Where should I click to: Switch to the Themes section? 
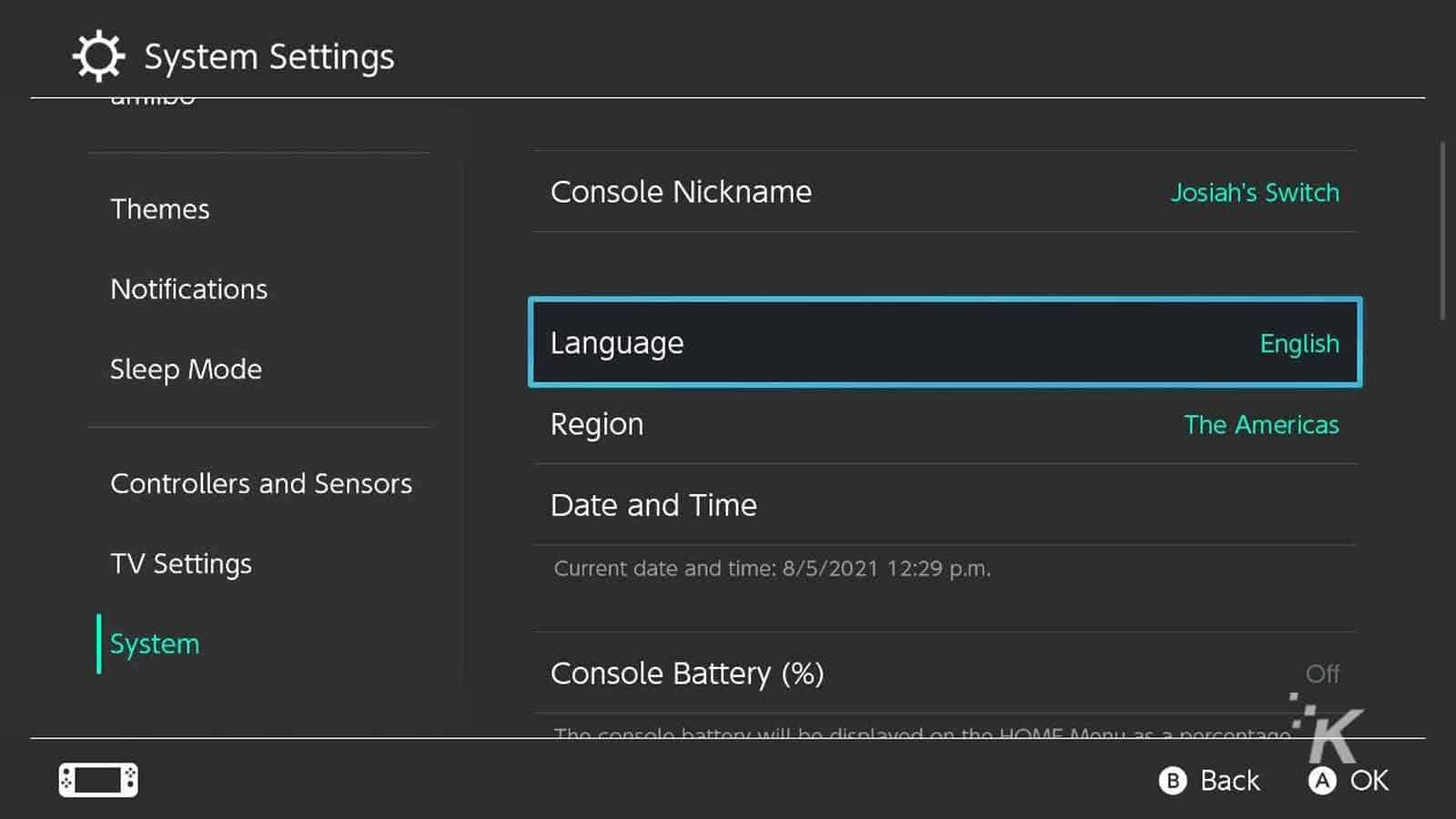point(160,208)
